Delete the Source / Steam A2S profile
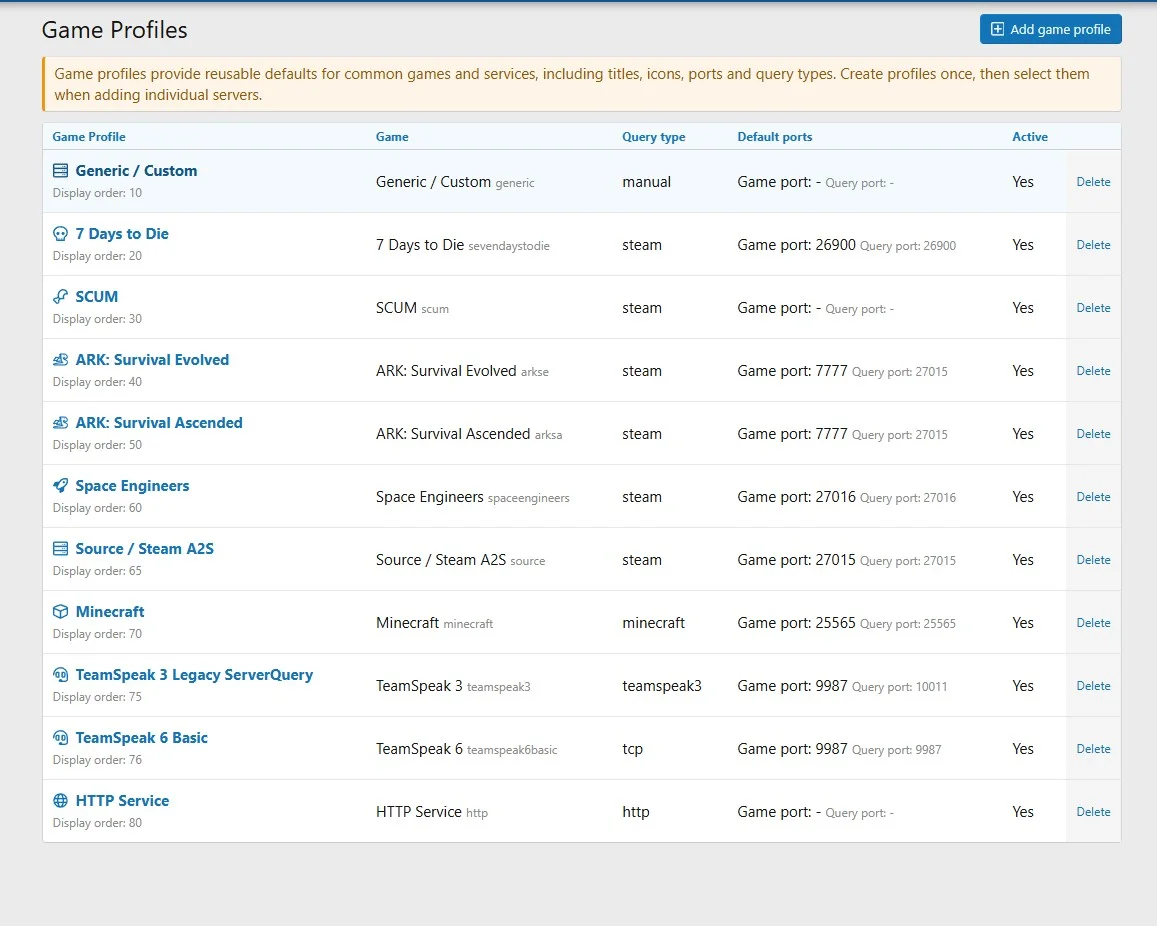This screenshot has height=926, width=1157. point(1093,560)
